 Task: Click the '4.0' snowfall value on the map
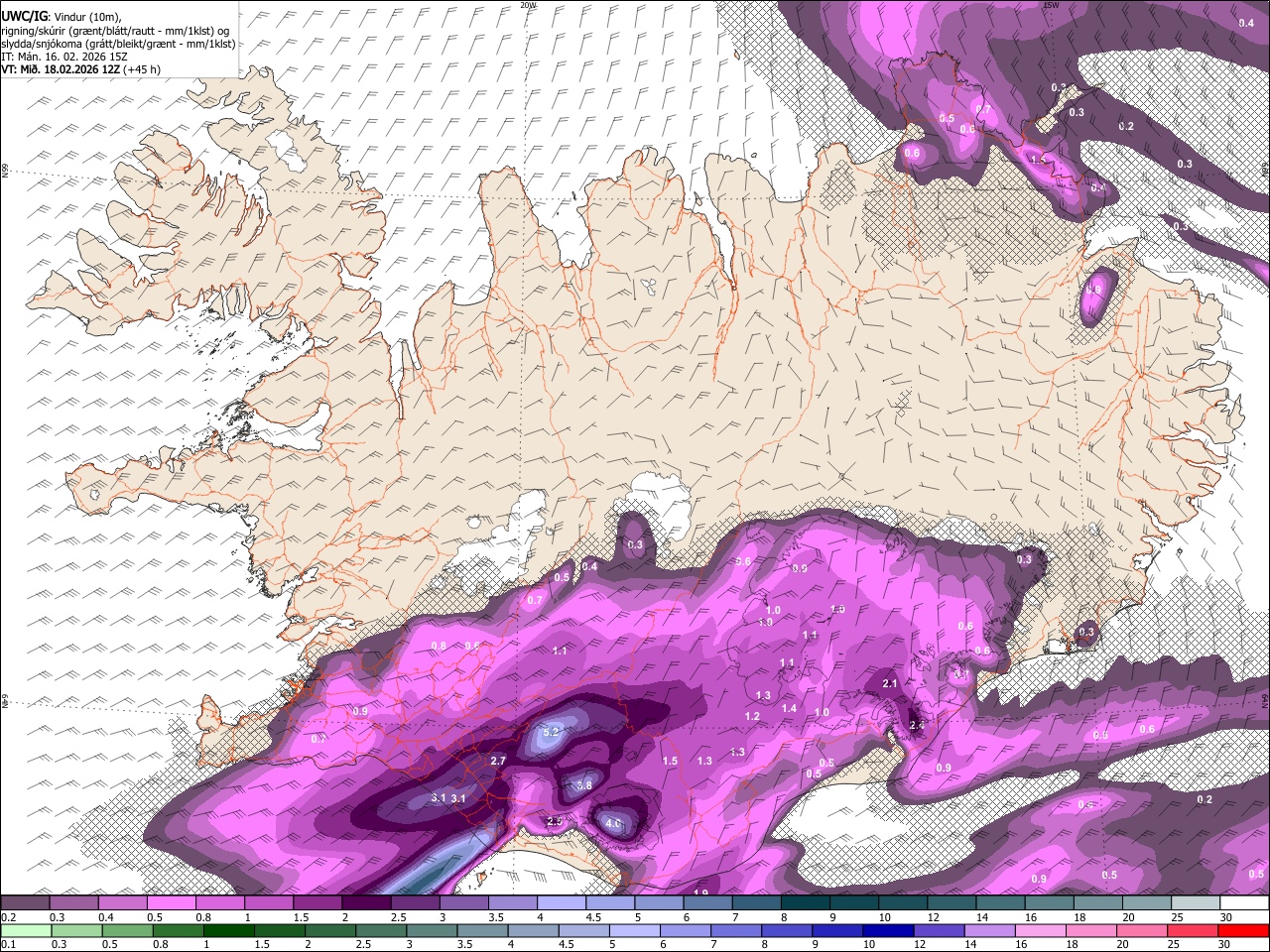(x=613, y=823)
